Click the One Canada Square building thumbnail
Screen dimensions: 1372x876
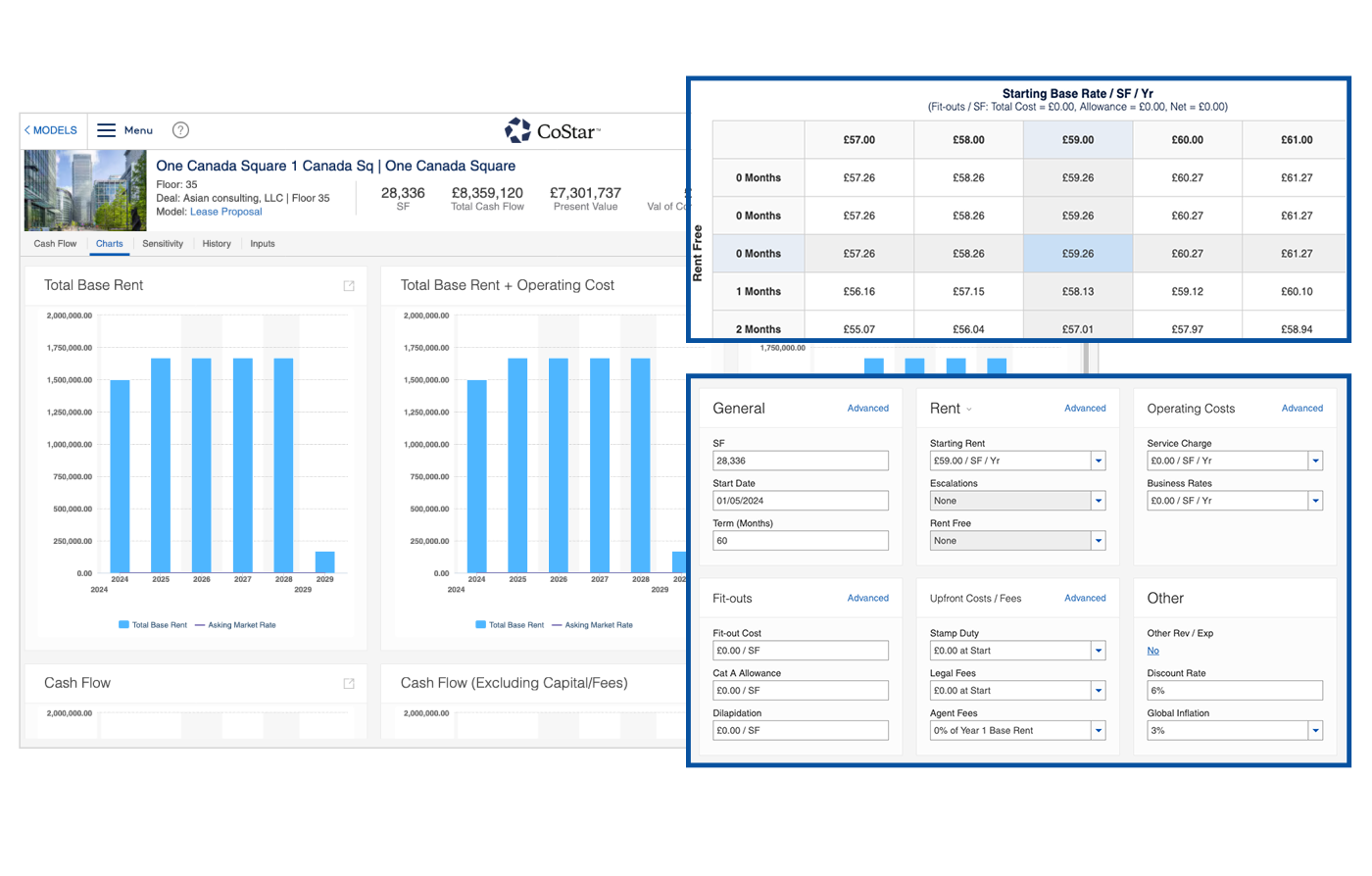tap(85, 190)
